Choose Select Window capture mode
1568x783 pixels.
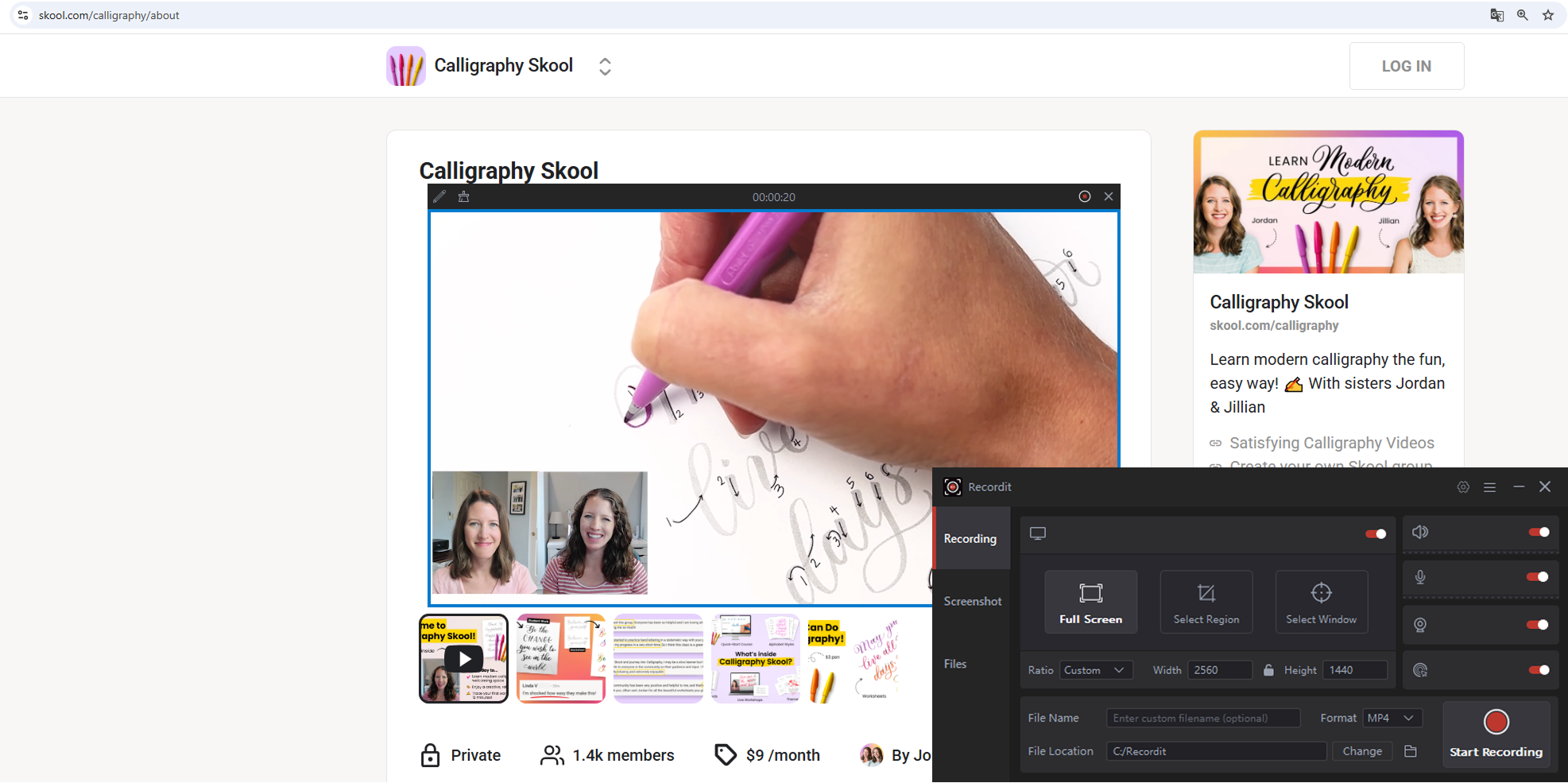[1322, 602]
